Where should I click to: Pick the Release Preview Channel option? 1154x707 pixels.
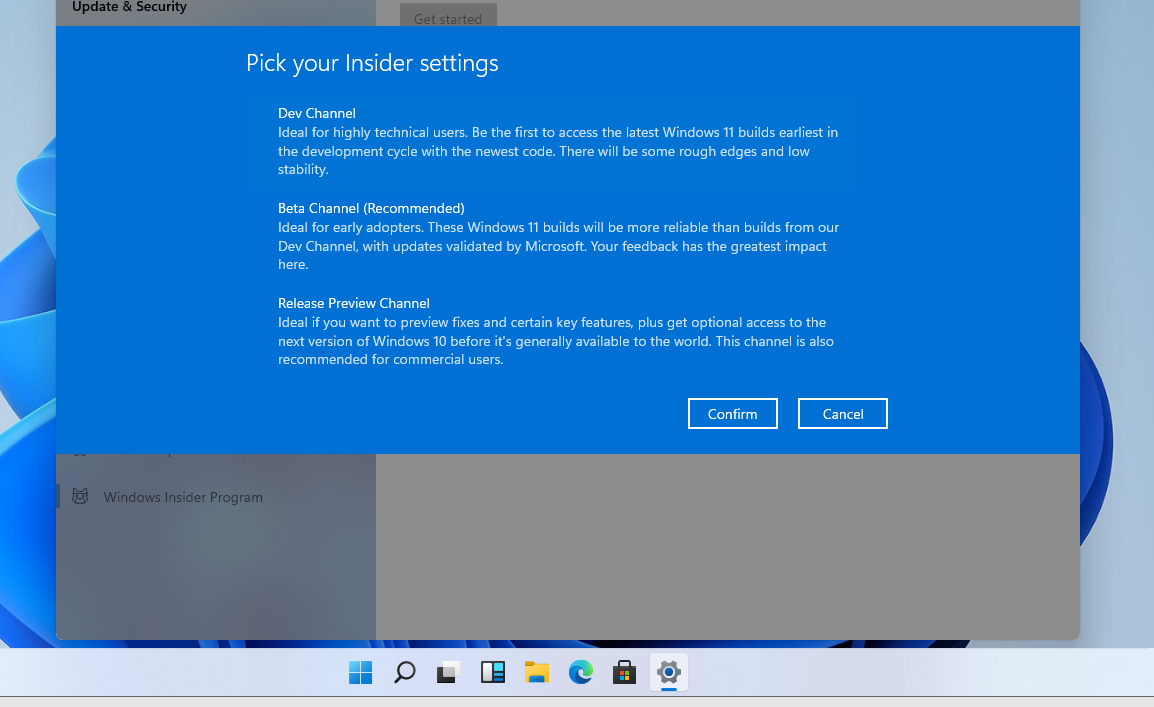click(x=553, y=331)
